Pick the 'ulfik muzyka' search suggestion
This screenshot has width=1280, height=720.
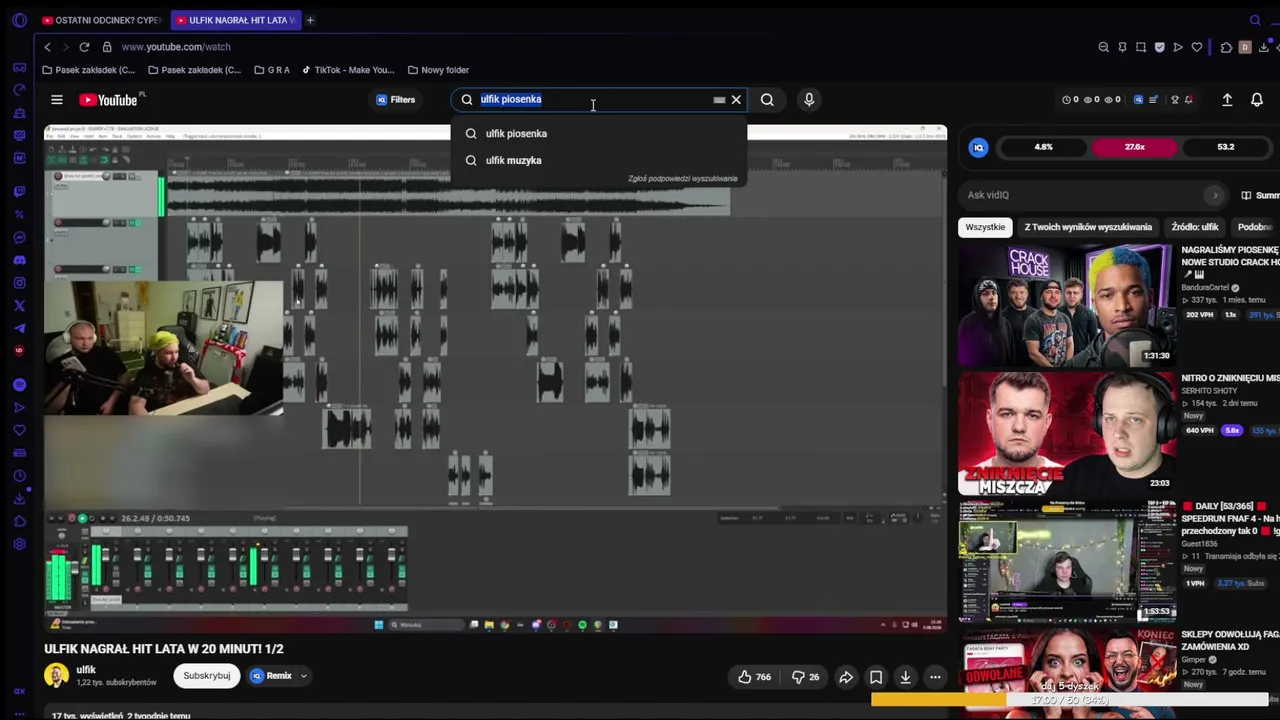point(598,160)
